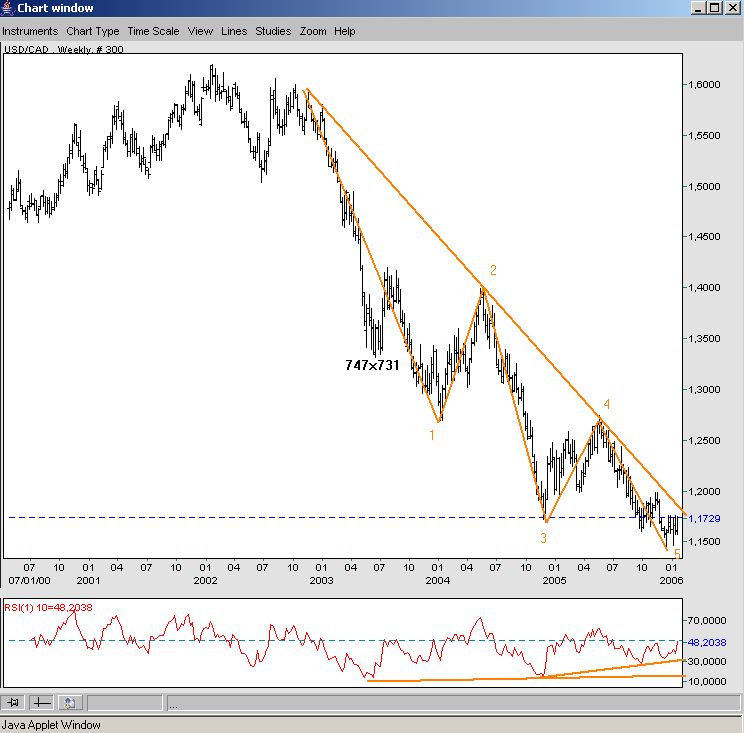Click the Java Applet Window status text

51,725
